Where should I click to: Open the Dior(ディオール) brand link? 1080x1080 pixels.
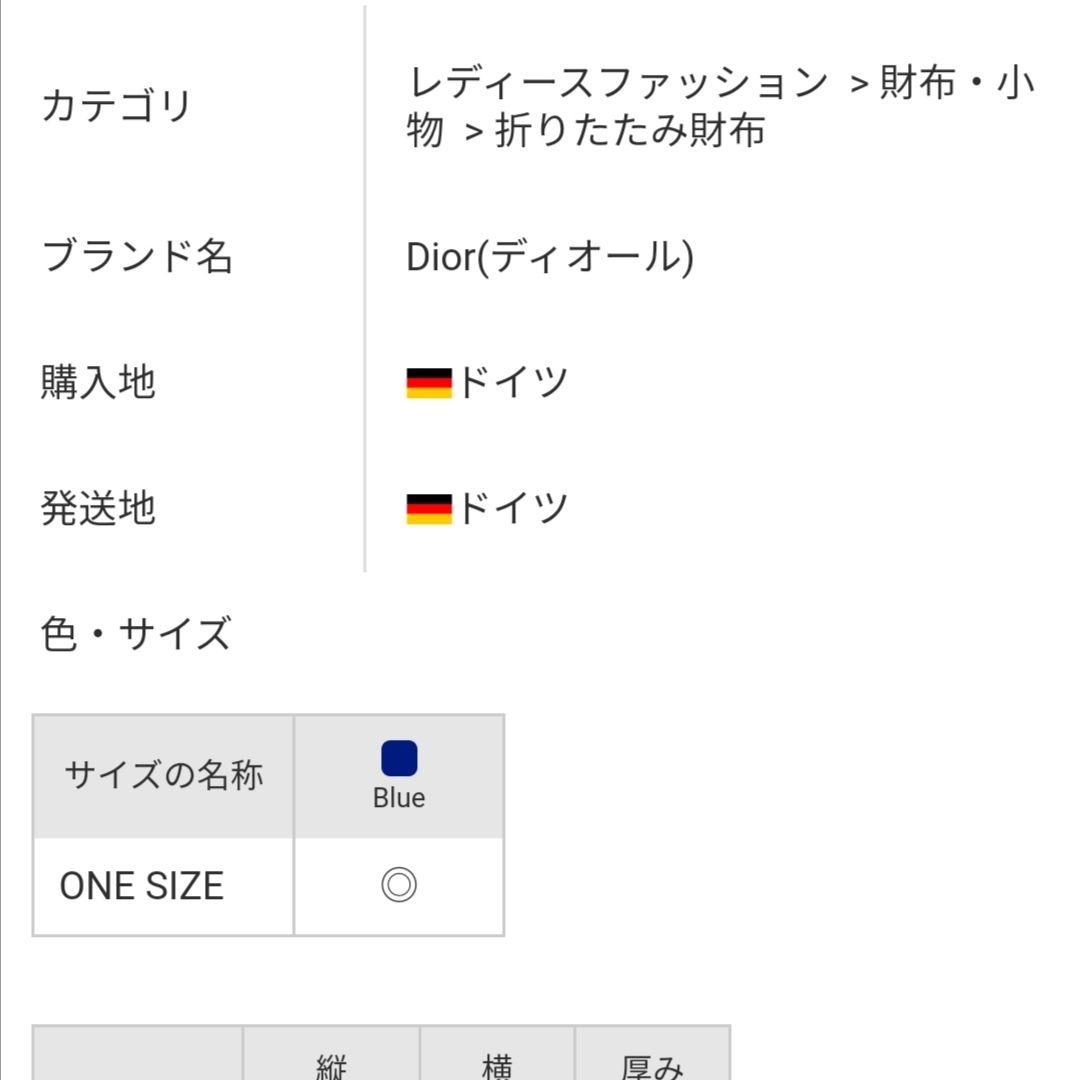pos(550,257)
